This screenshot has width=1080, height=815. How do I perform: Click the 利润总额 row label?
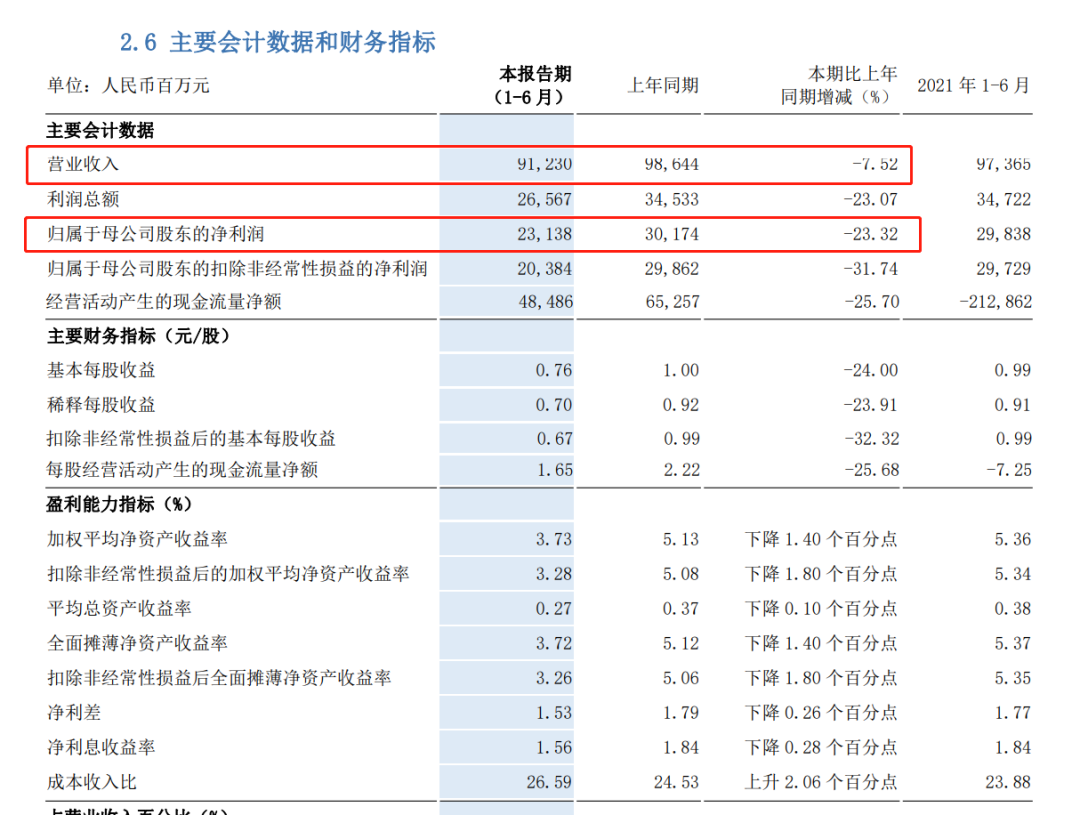[83, 200]
